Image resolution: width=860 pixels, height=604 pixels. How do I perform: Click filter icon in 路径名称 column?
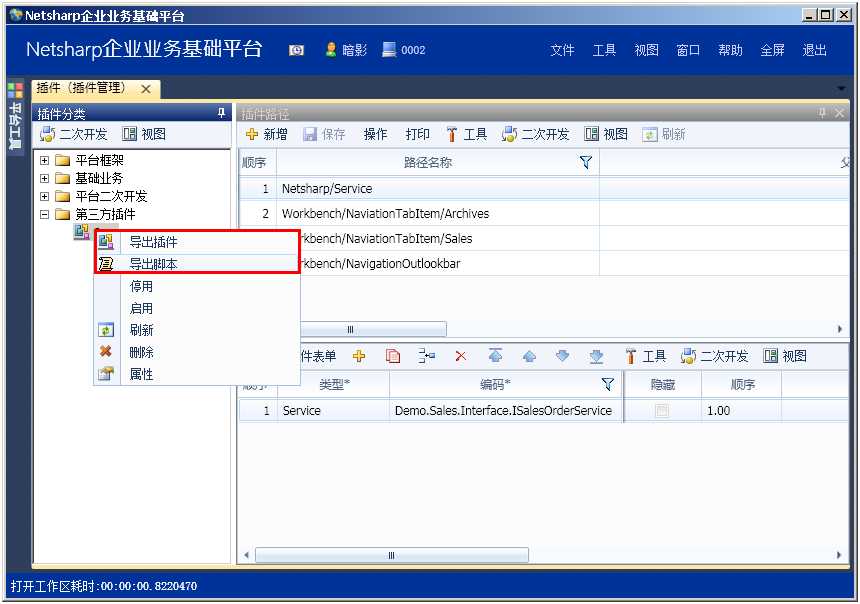coord(586,162)
